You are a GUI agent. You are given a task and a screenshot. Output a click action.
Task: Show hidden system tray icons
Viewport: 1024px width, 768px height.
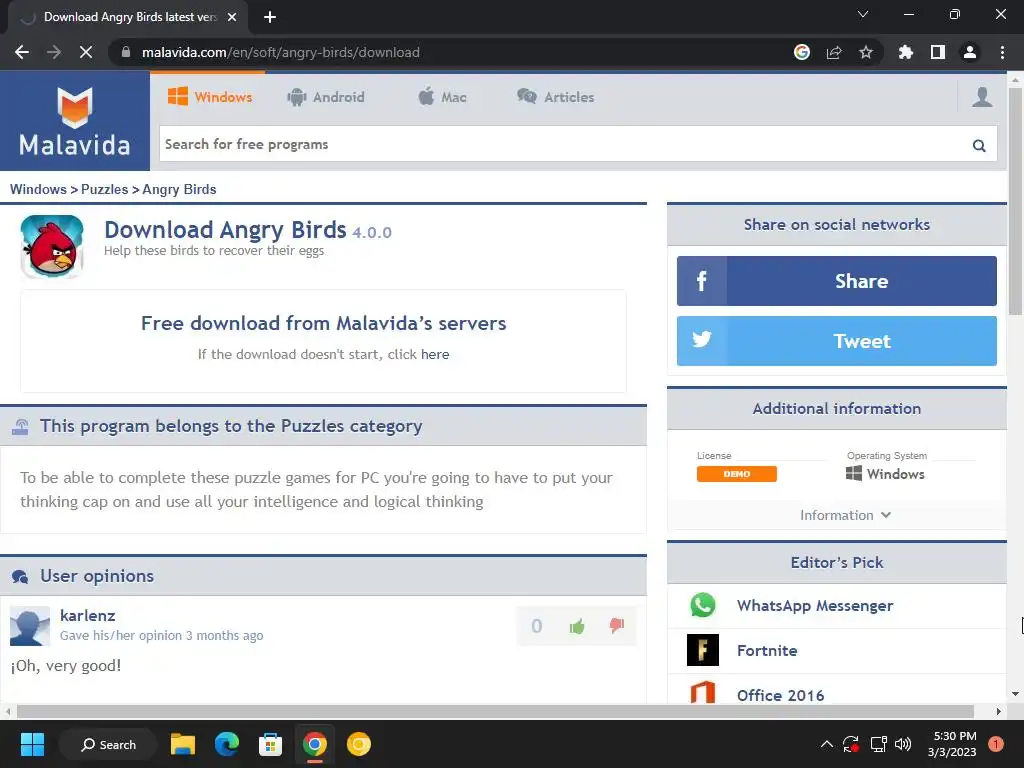(x=827, y=744)
